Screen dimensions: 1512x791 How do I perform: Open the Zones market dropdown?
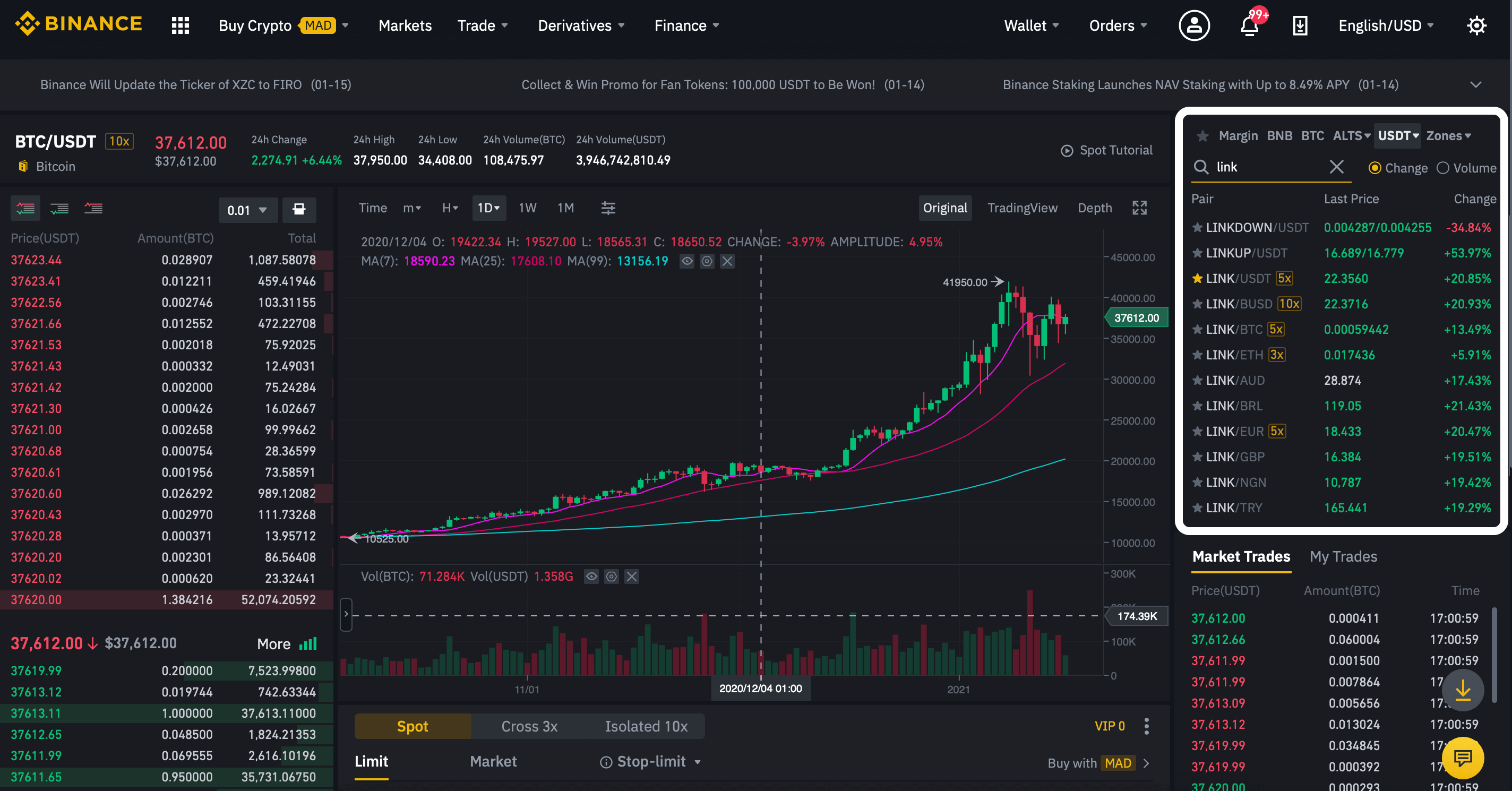coord(1449,135)
